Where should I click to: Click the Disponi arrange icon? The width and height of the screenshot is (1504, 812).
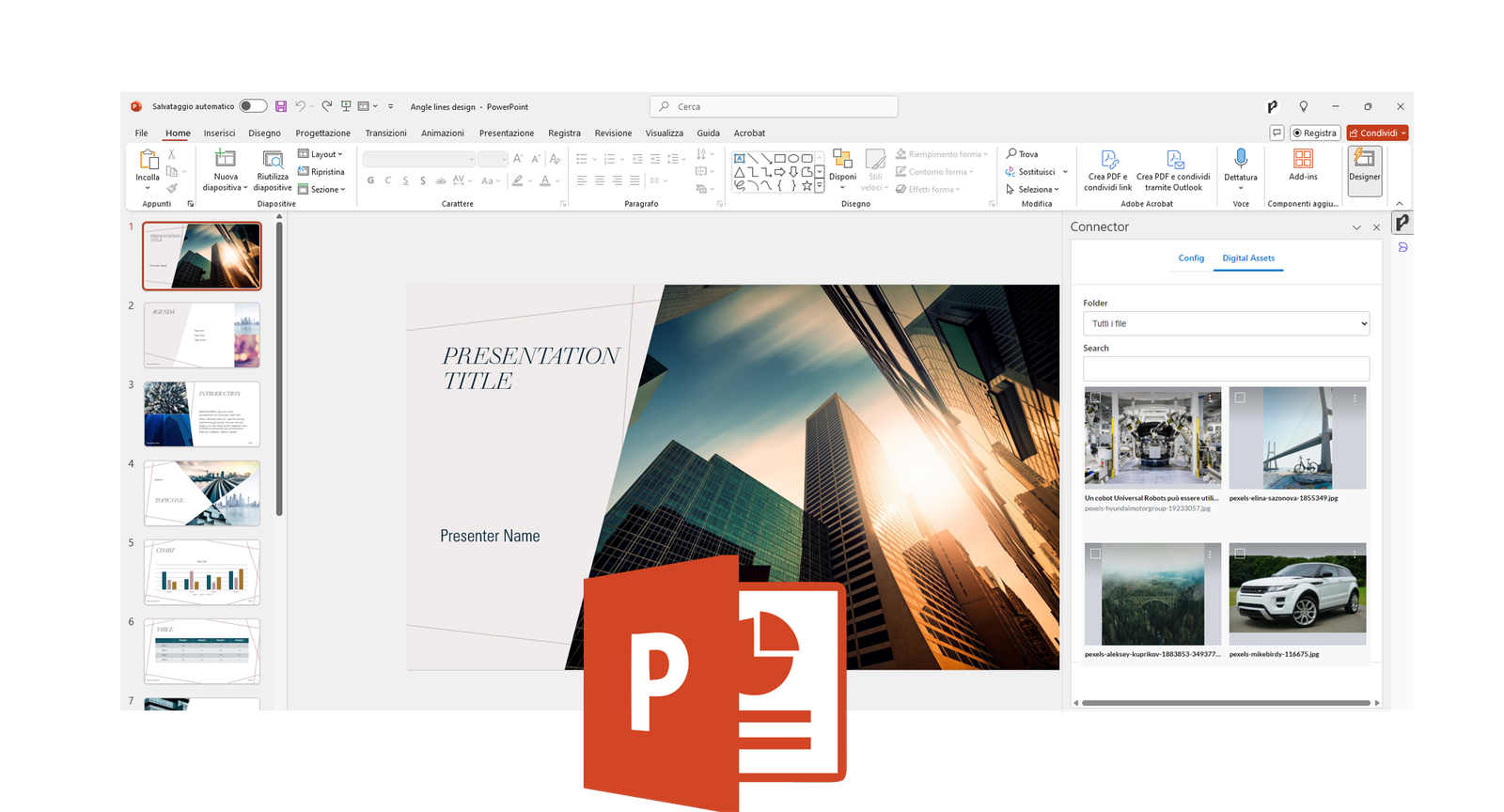[x=842, y=159]
